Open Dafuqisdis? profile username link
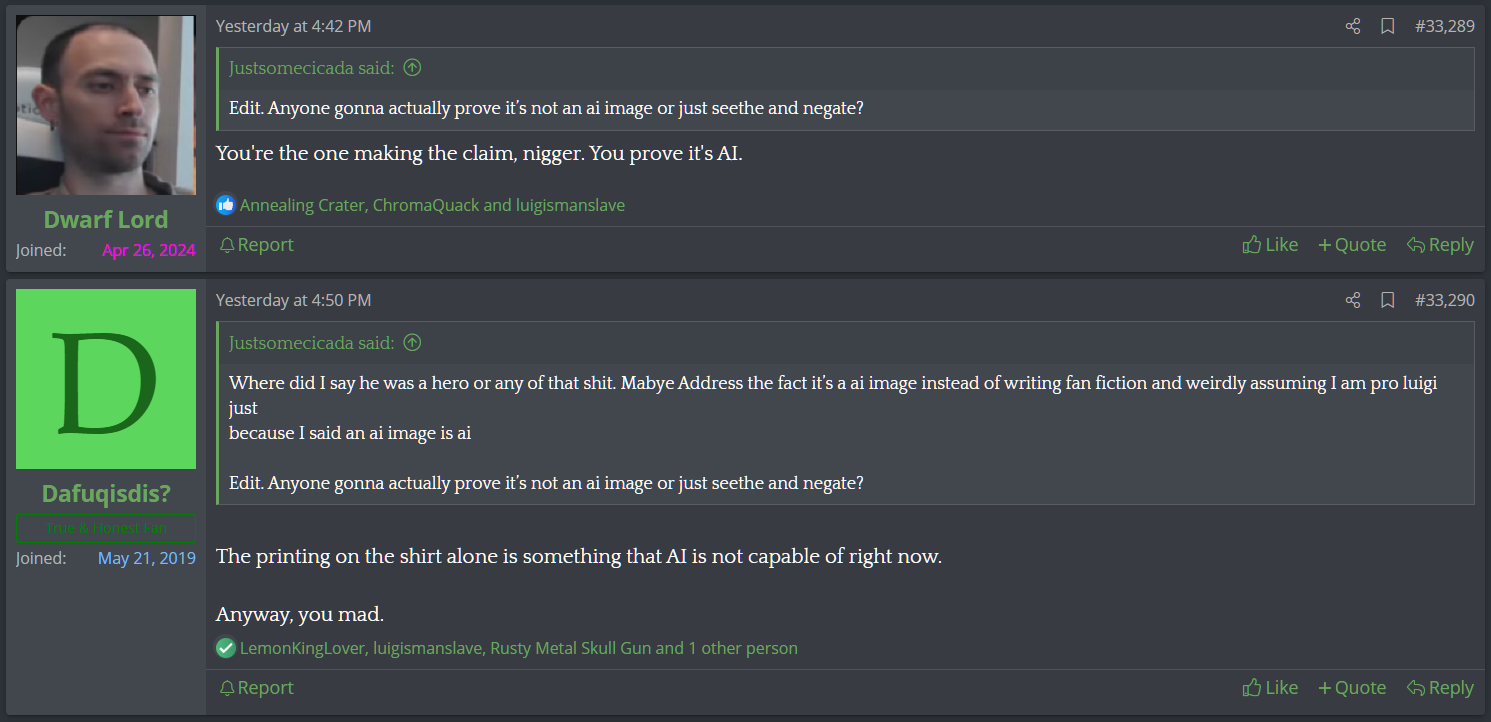 pyautogui.click(x=106, y=493)
